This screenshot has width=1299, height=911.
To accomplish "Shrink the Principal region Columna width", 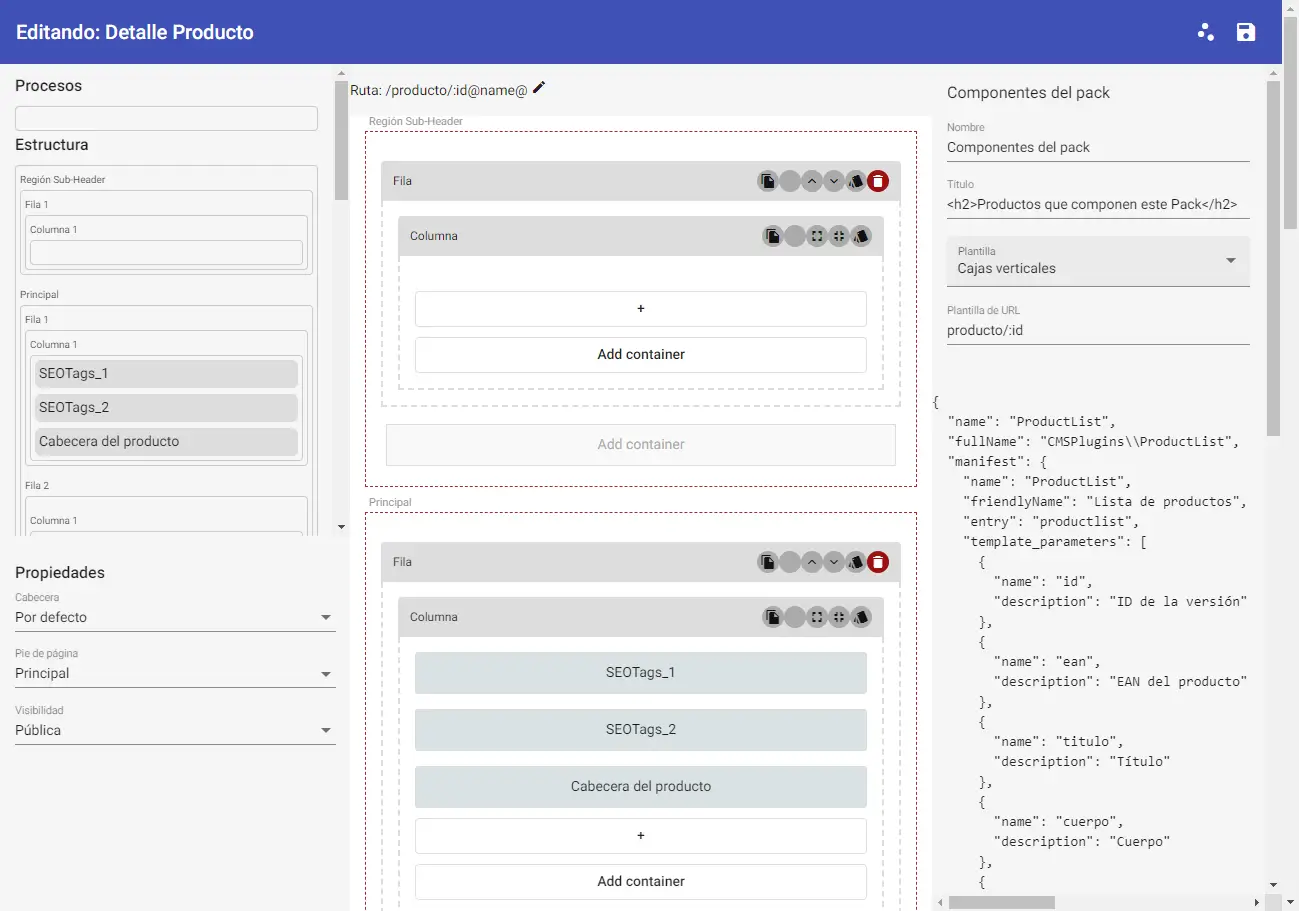I will (x=839, y=617).
